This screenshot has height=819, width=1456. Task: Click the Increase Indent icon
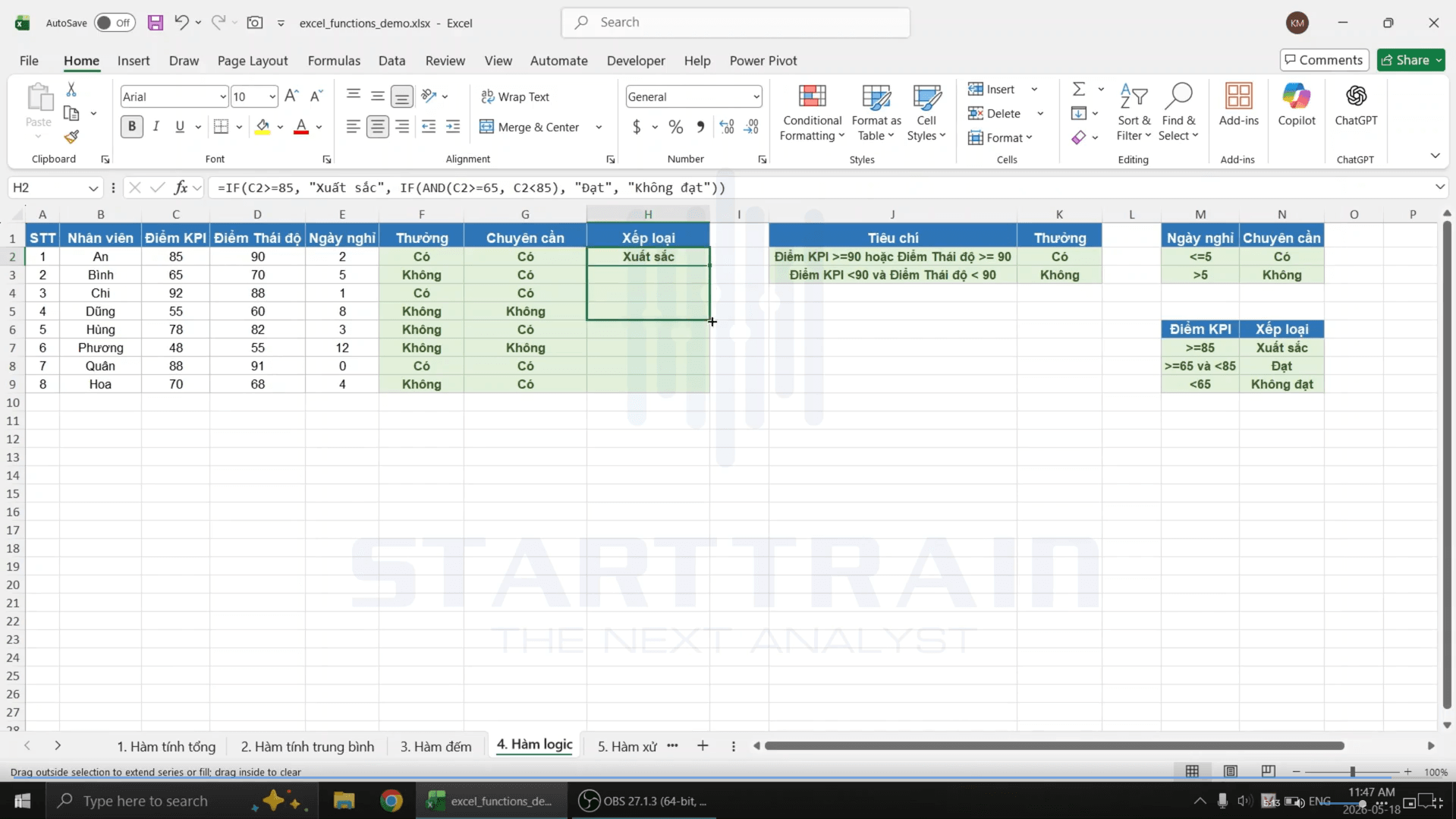click(453, 127)
